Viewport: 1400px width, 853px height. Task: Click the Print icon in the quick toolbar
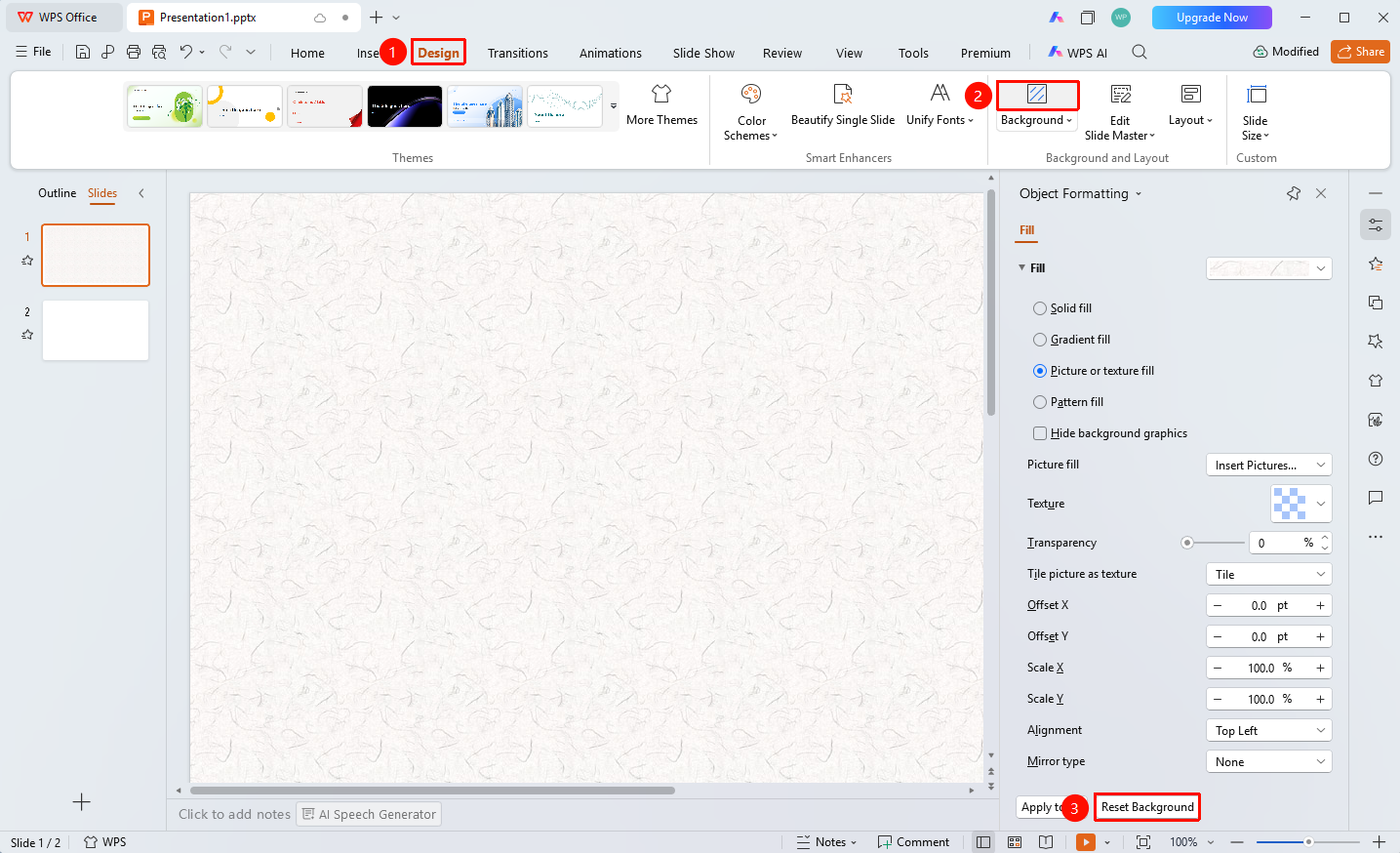tap(134, 52)
